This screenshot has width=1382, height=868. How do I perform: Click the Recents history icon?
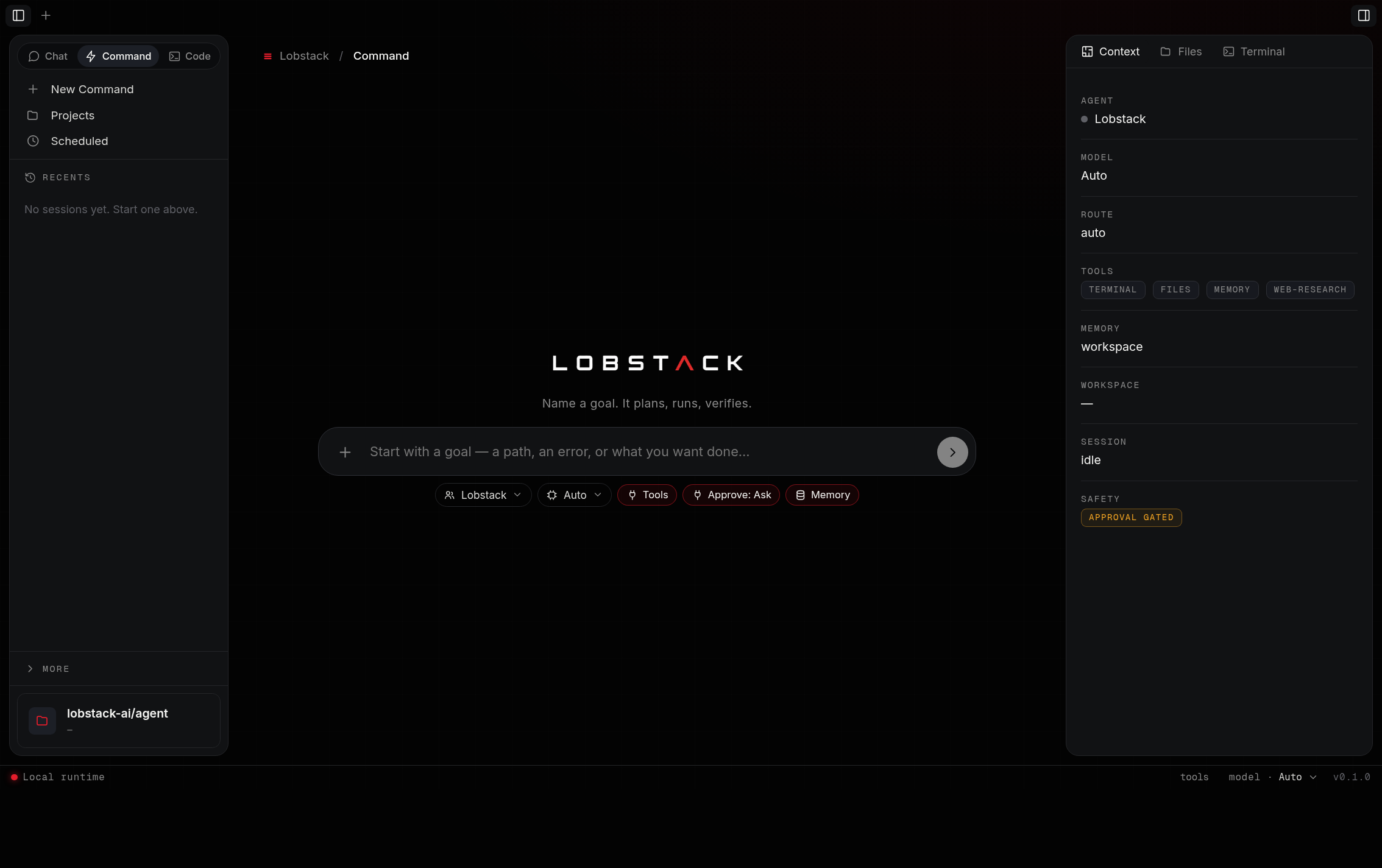point(30,177)
